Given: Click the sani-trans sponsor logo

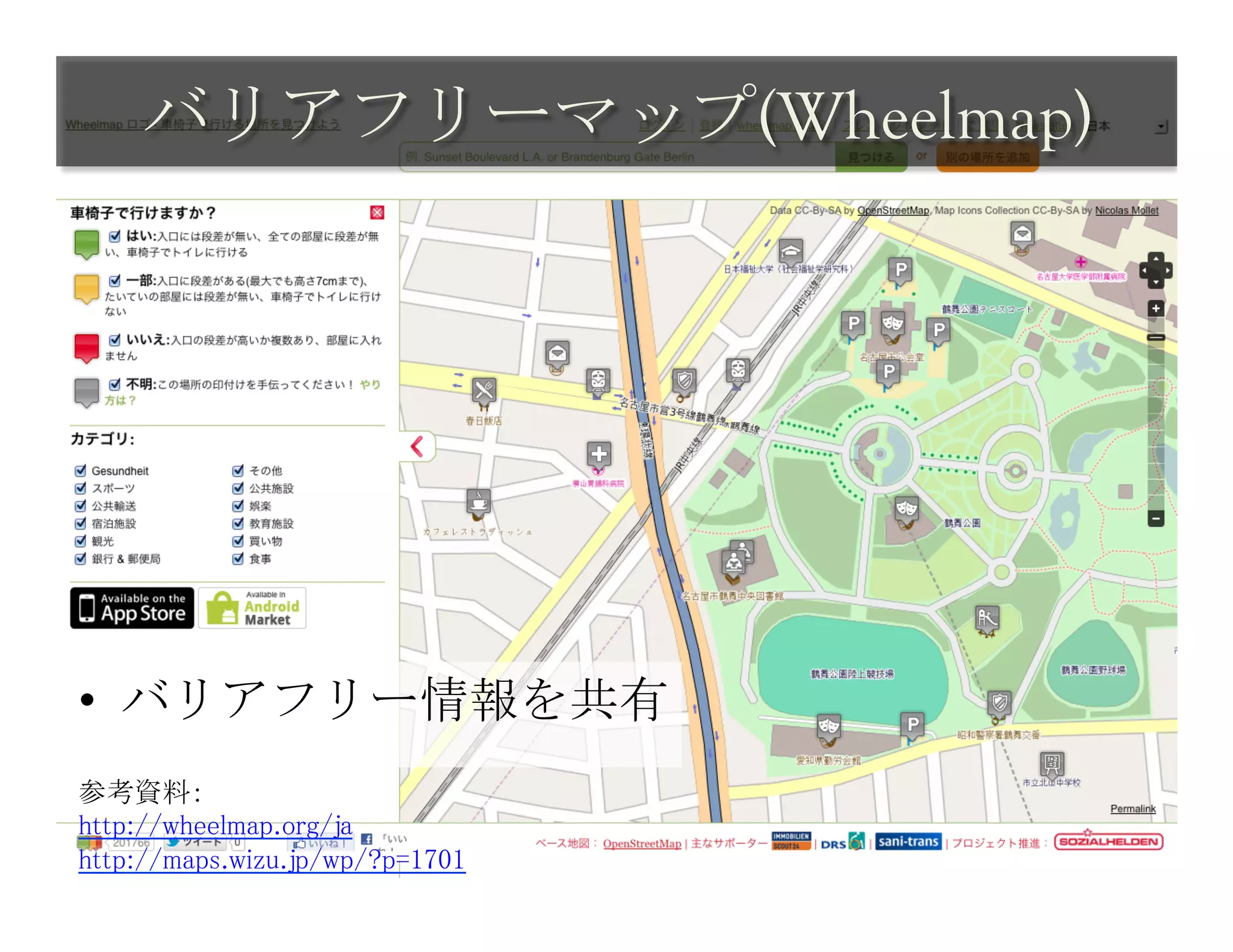Looking at the screenshot, I should pos(908,841).
